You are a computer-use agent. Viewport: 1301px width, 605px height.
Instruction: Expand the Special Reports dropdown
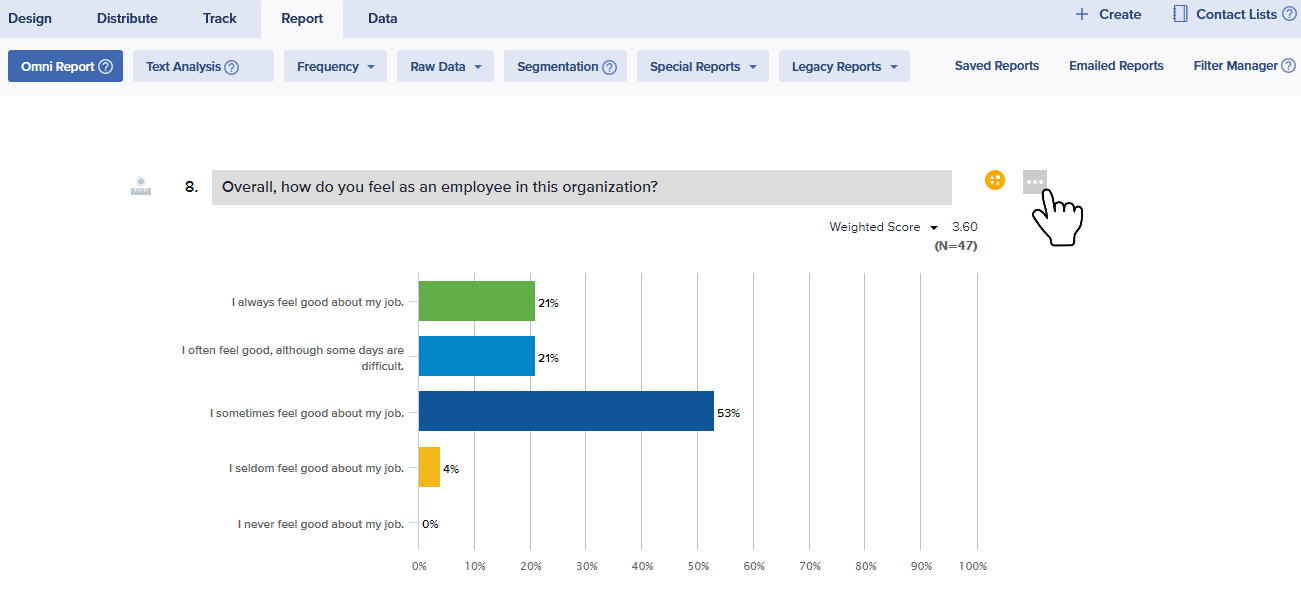point(702,67)
